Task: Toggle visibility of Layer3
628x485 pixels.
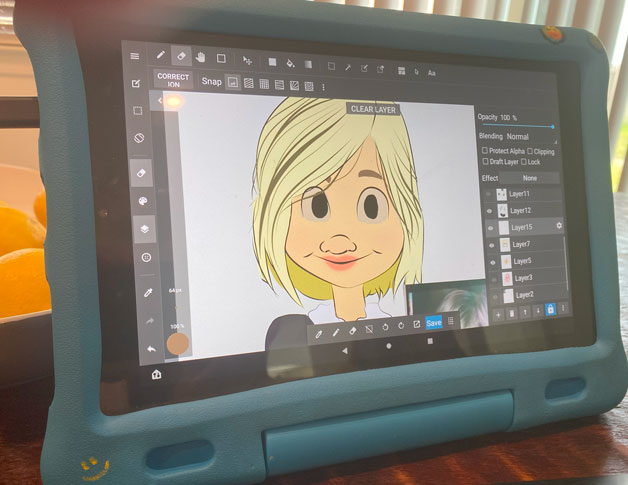Action: 494,279
